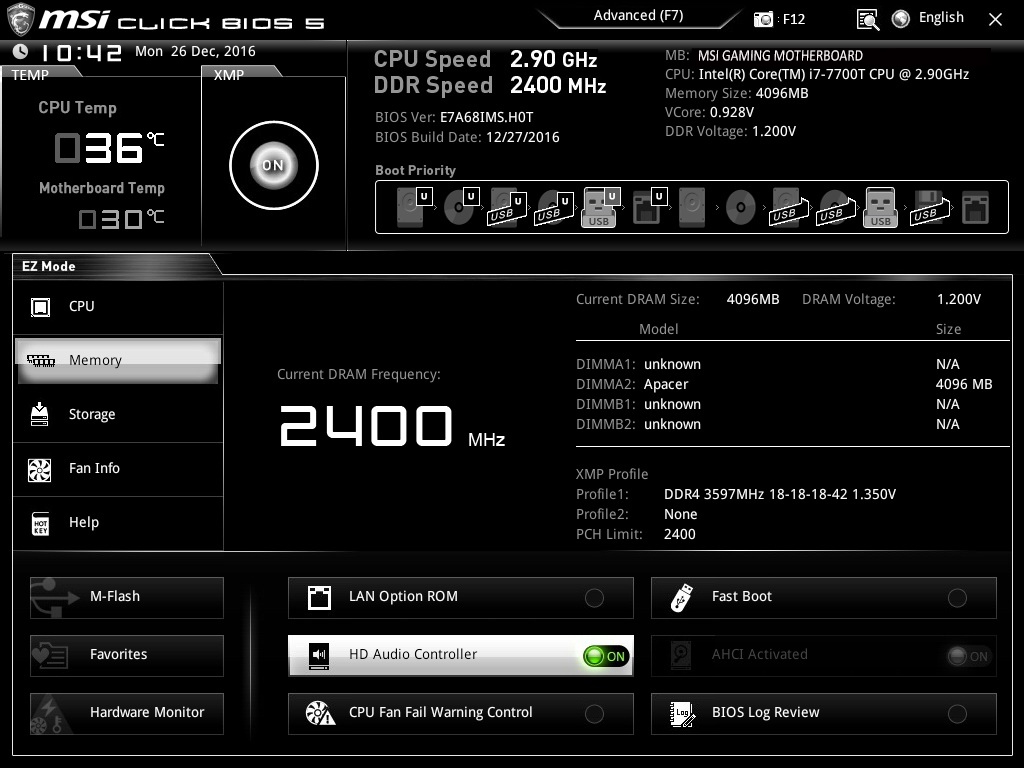The width and height of the screenshot is (1024, 768).
Task: Click the Fan Info fan icon
Action: (x=41, y=469)
